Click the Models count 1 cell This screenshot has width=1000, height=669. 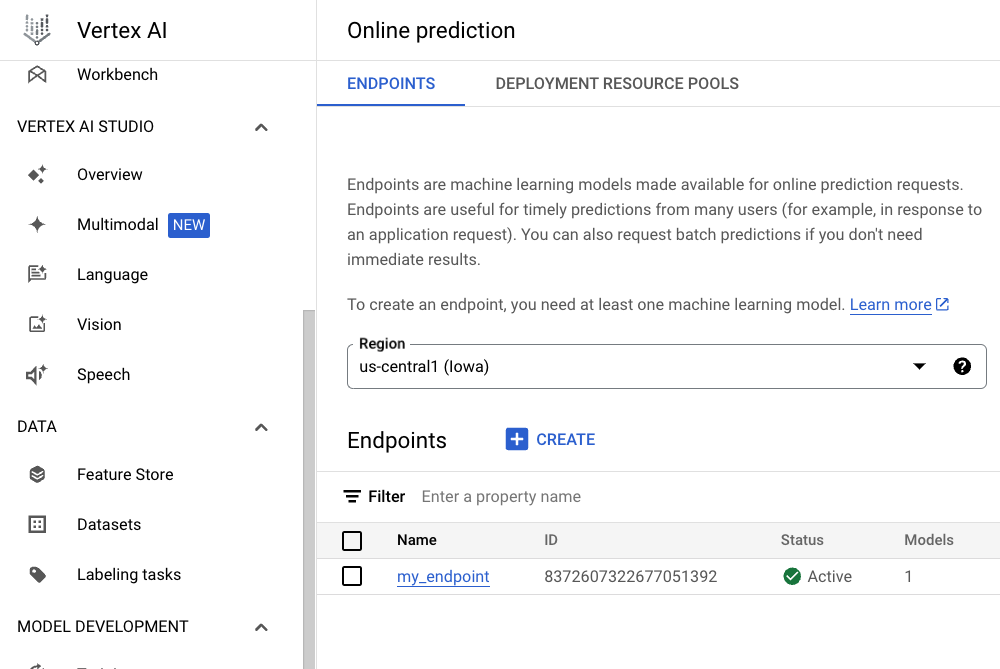(x=908, y=577)
